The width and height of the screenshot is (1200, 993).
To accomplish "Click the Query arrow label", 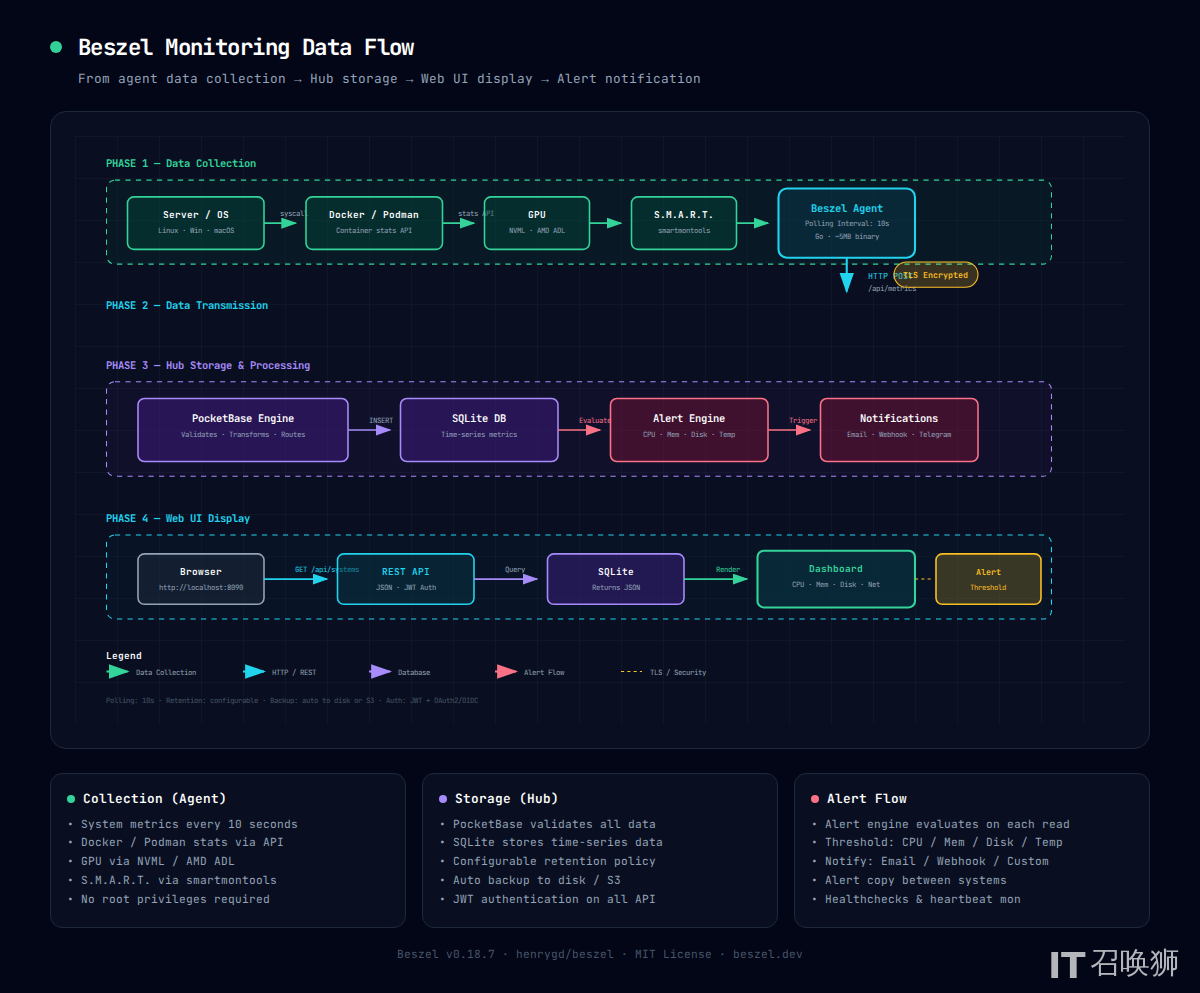I will click(x=515, y=570).
